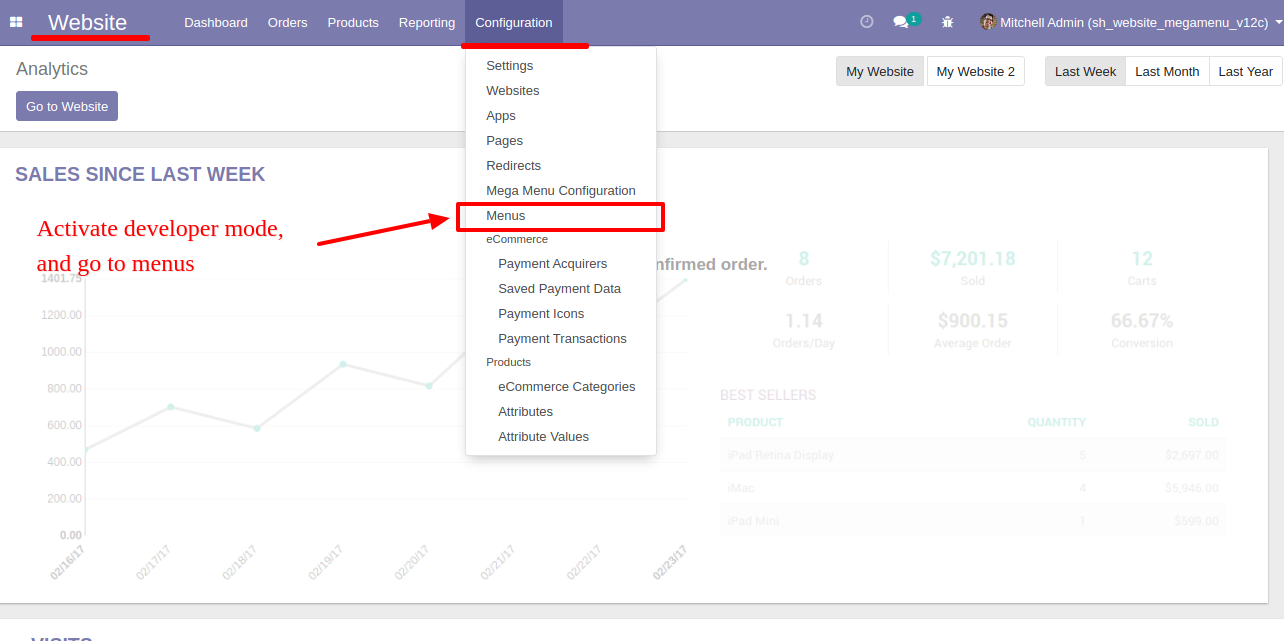Open the Reporting menu
Image resolution: width=1284 pixels, height=641 pixels.
(427, 22)
